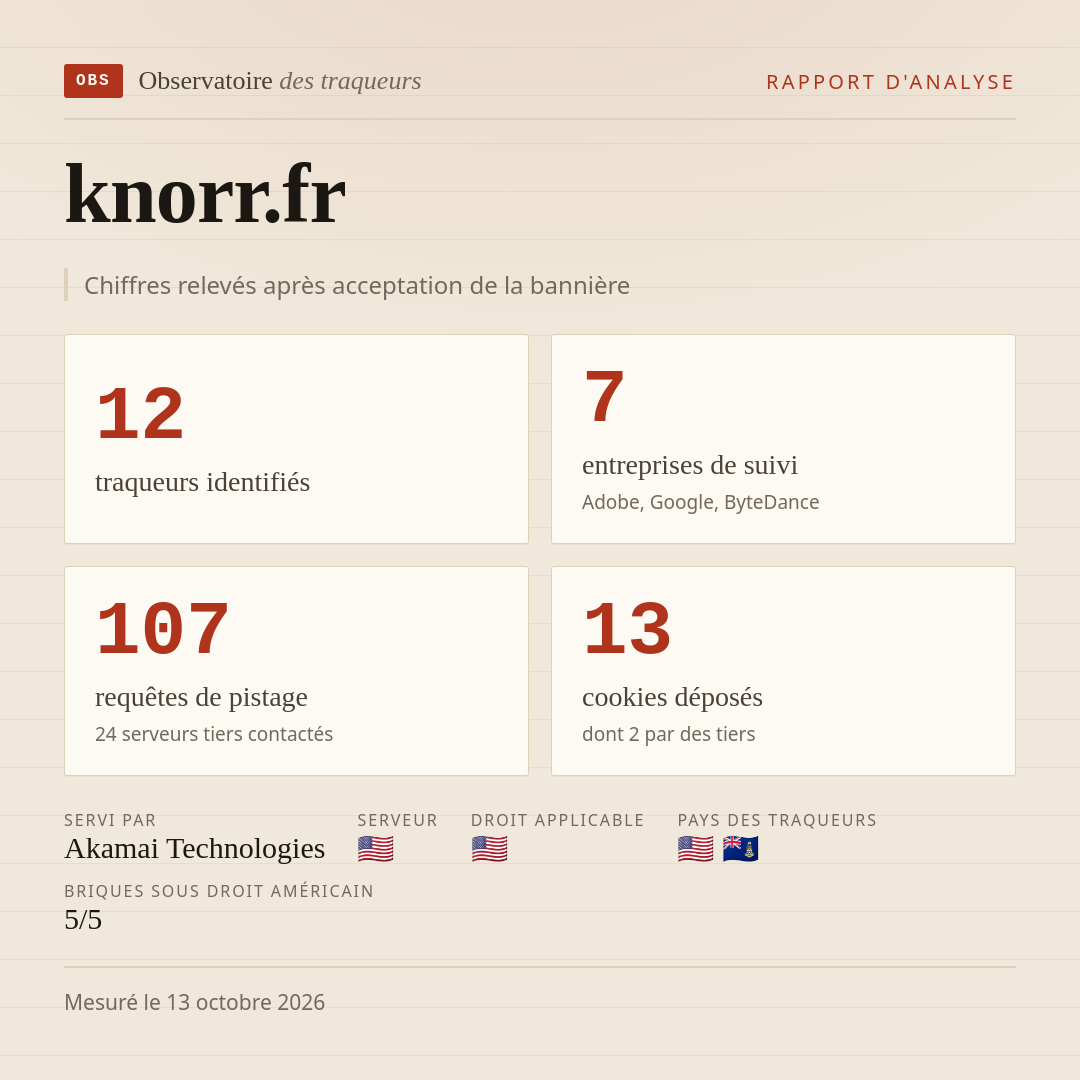Click the Adobe, Google, ByteDance list
Screen dimensions: 1080x1080
[x=700, y=502]
